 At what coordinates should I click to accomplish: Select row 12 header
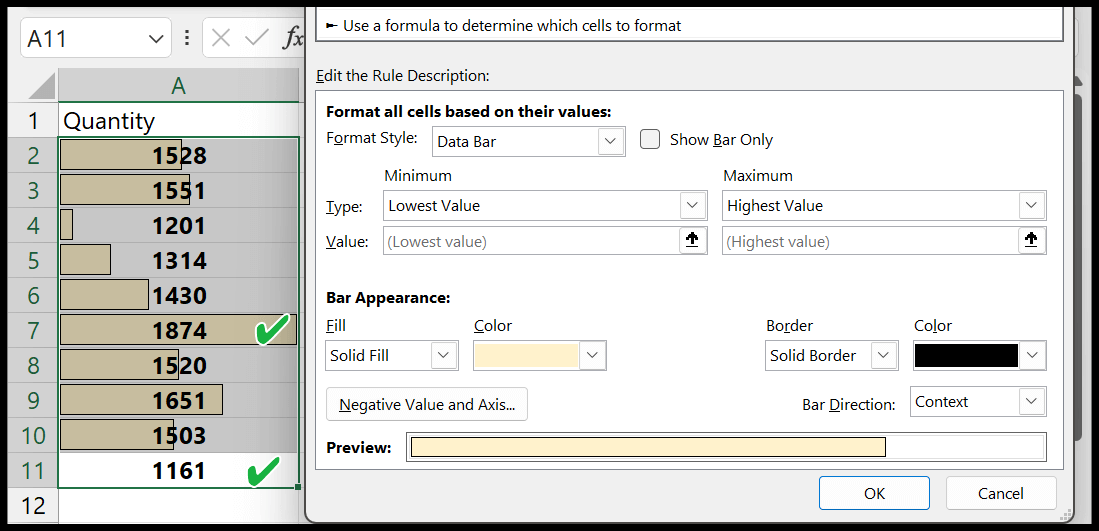tap(33, 505)
